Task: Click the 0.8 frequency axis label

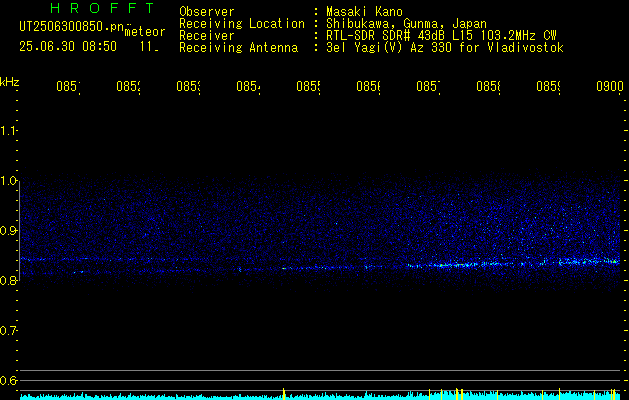Action: (8, 280)
